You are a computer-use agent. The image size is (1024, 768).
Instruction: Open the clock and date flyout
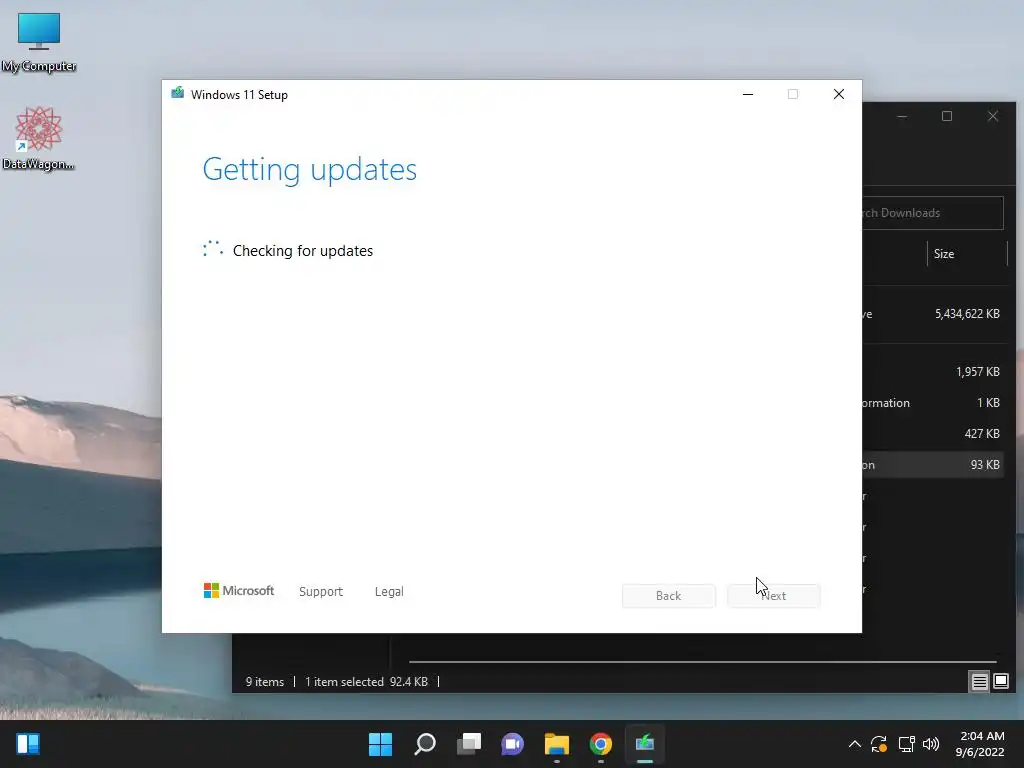click(980, 744)
